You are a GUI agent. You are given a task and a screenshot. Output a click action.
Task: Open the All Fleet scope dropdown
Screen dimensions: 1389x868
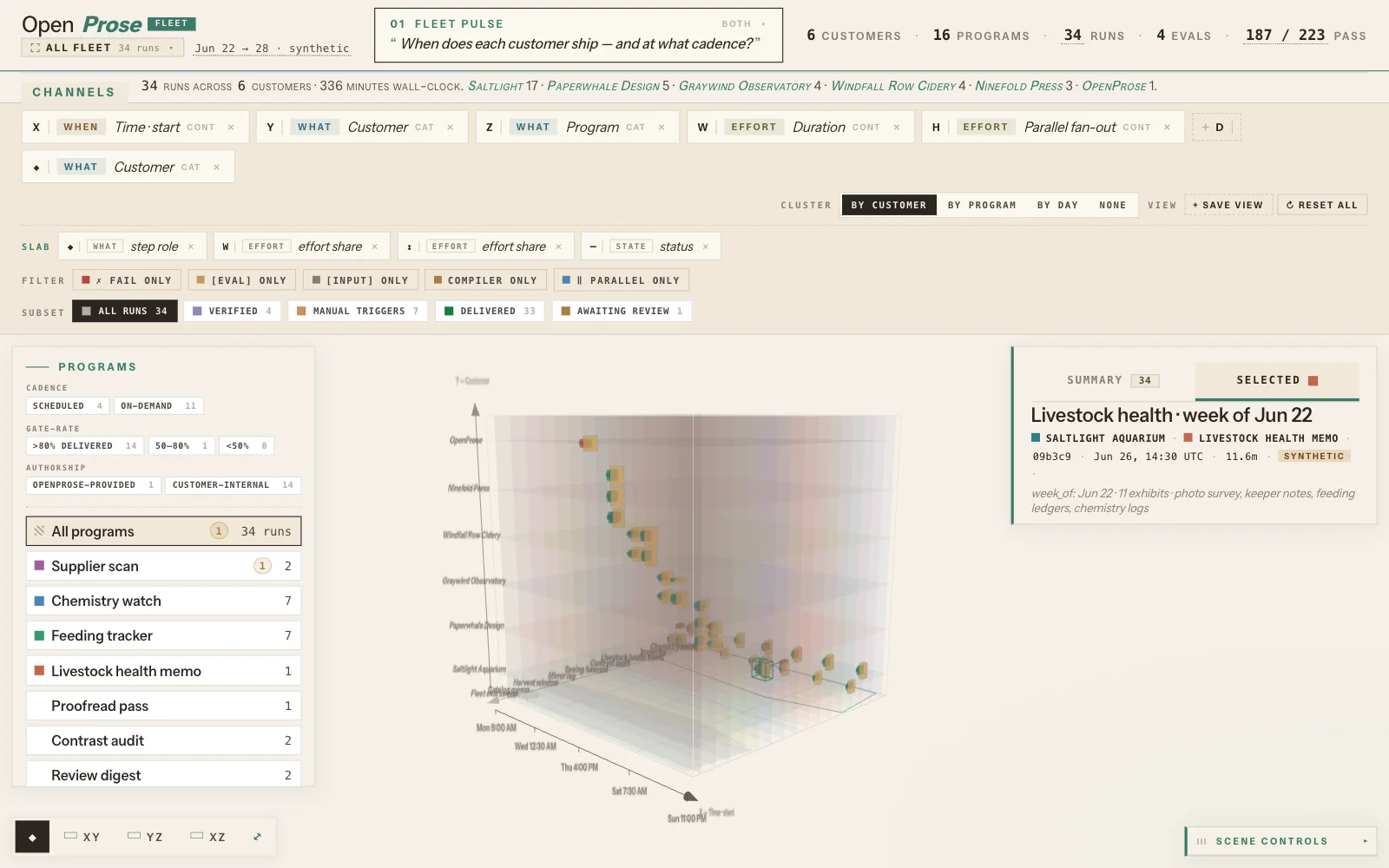click(x=102, y=48)
